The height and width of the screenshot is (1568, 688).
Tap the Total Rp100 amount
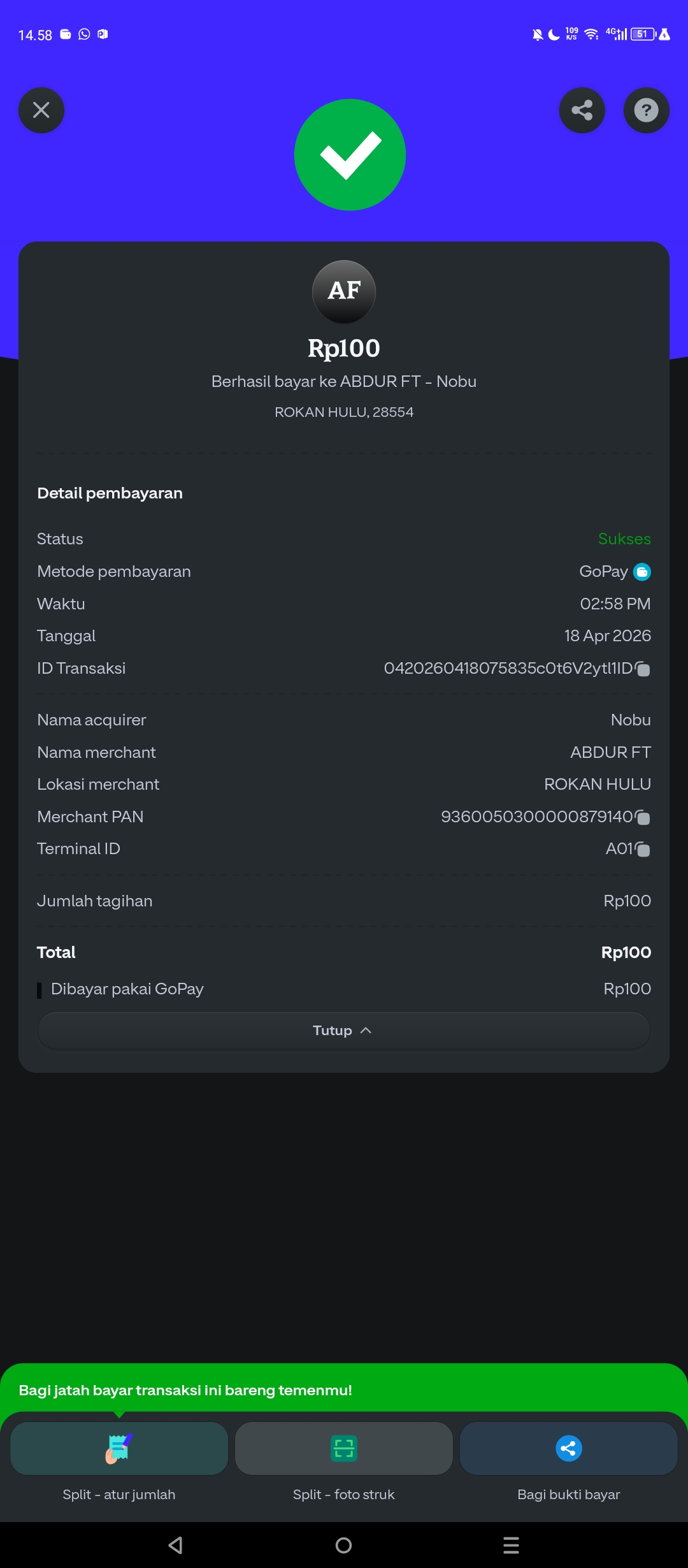[626, 952]
